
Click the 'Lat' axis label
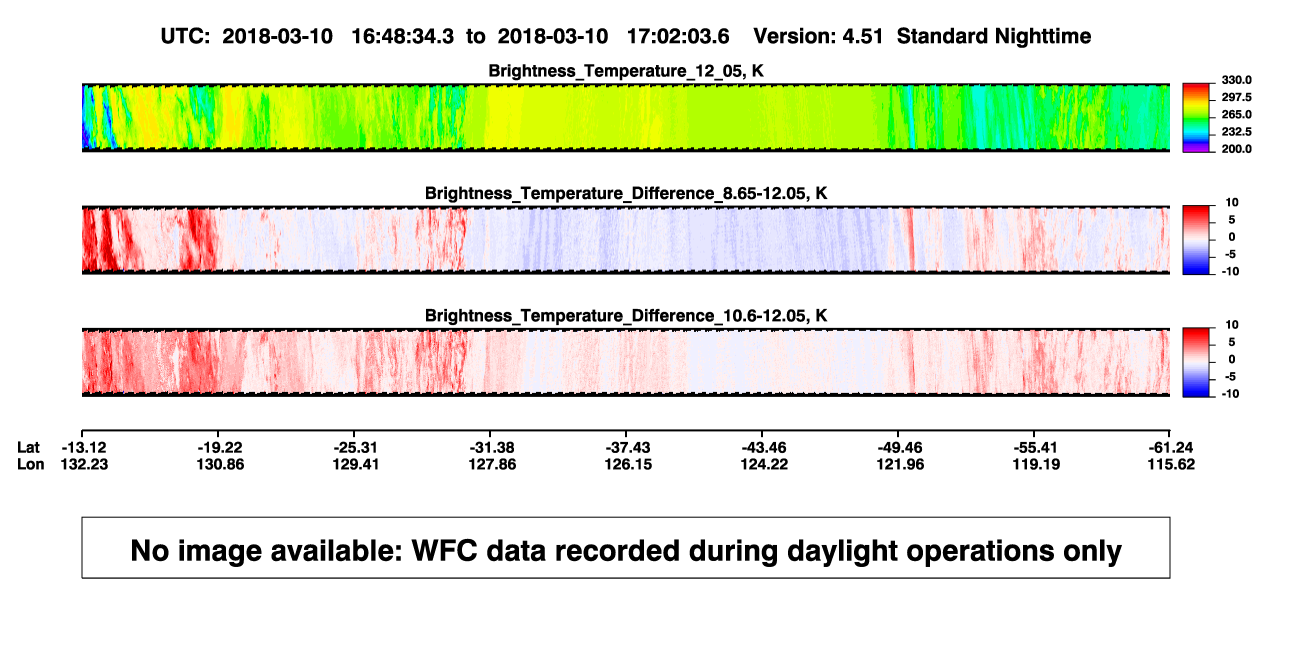[x=30, y=447]
